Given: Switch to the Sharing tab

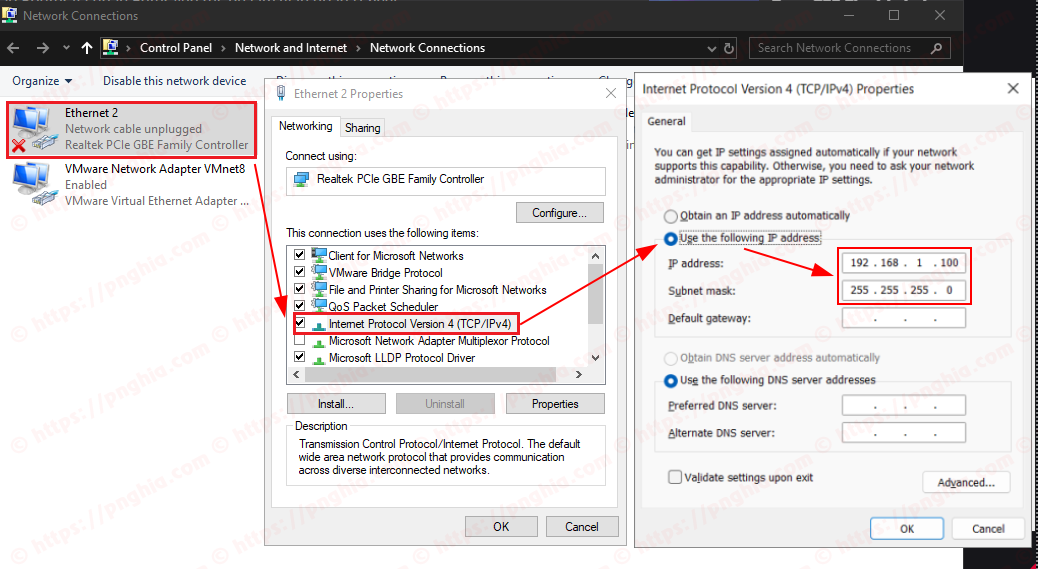Looking at the screenshot, I should [x=362, y=128].
